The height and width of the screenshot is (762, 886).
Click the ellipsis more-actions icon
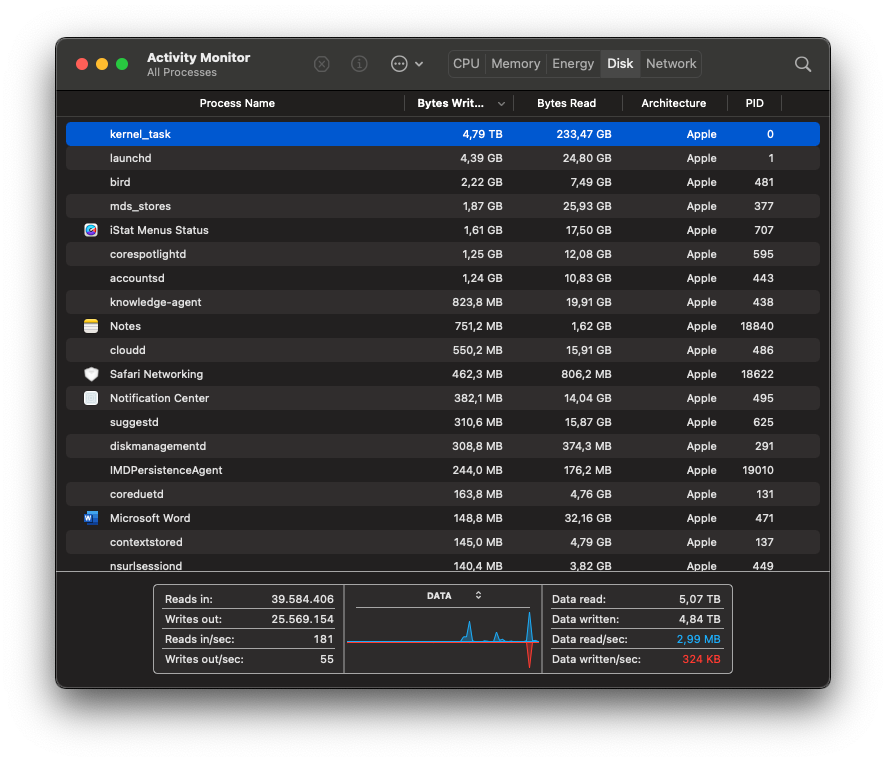coord(399,64)
